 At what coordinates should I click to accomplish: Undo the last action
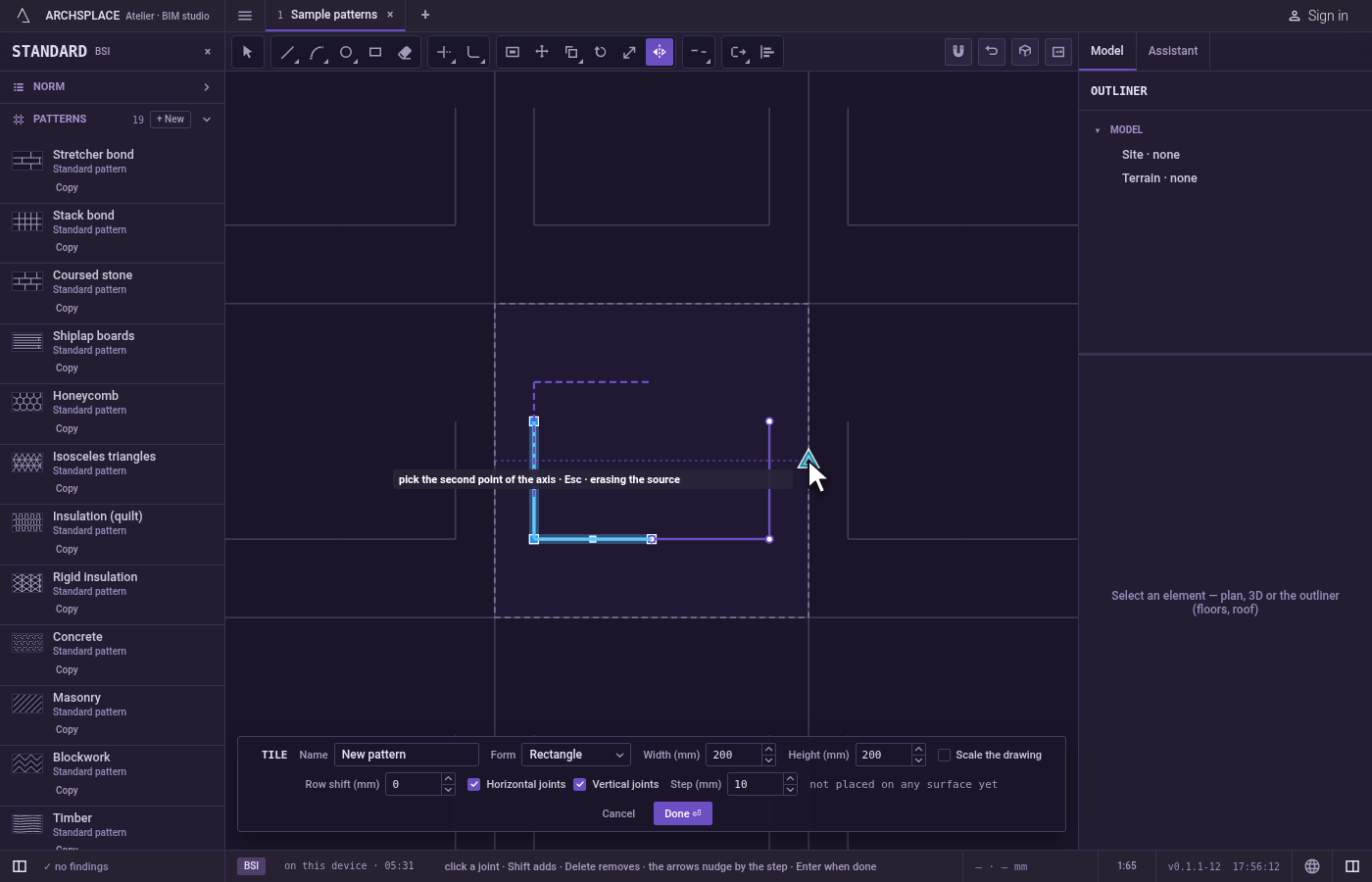click(x=992, y=52)
